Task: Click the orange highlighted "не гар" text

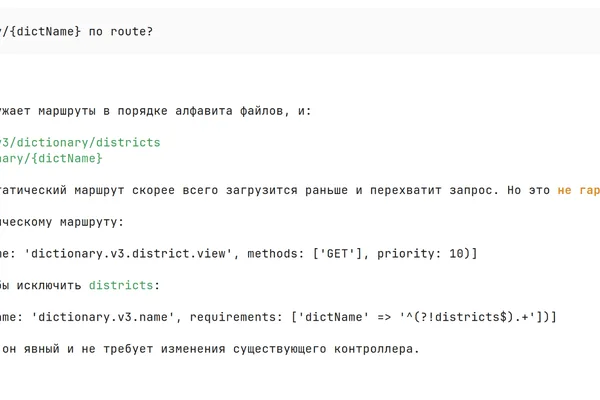Action: click(x=579, y=190)
